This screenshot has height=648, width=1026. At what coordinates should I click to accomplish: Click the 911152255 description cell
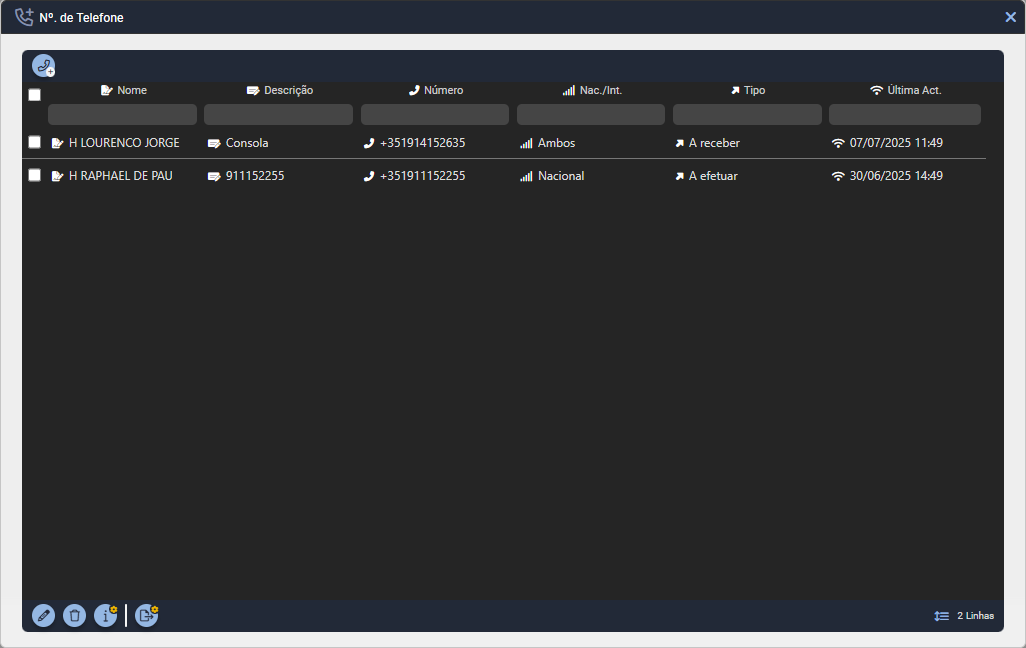click(255, 175)
